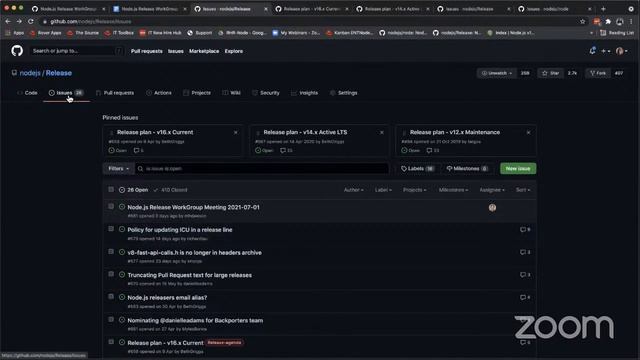
Task: Open the Release repository link
Action: [58, 73]
